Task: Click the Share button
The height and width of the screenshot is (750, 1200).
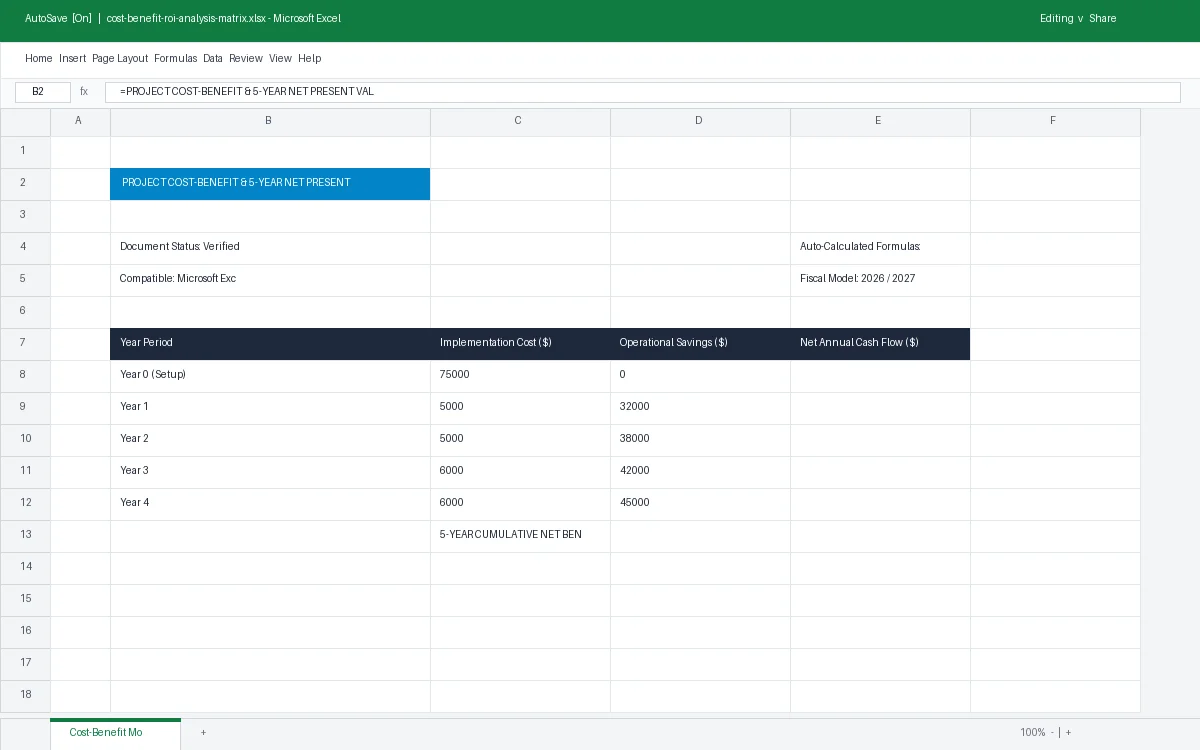Action: click(x=1103, y=19)
